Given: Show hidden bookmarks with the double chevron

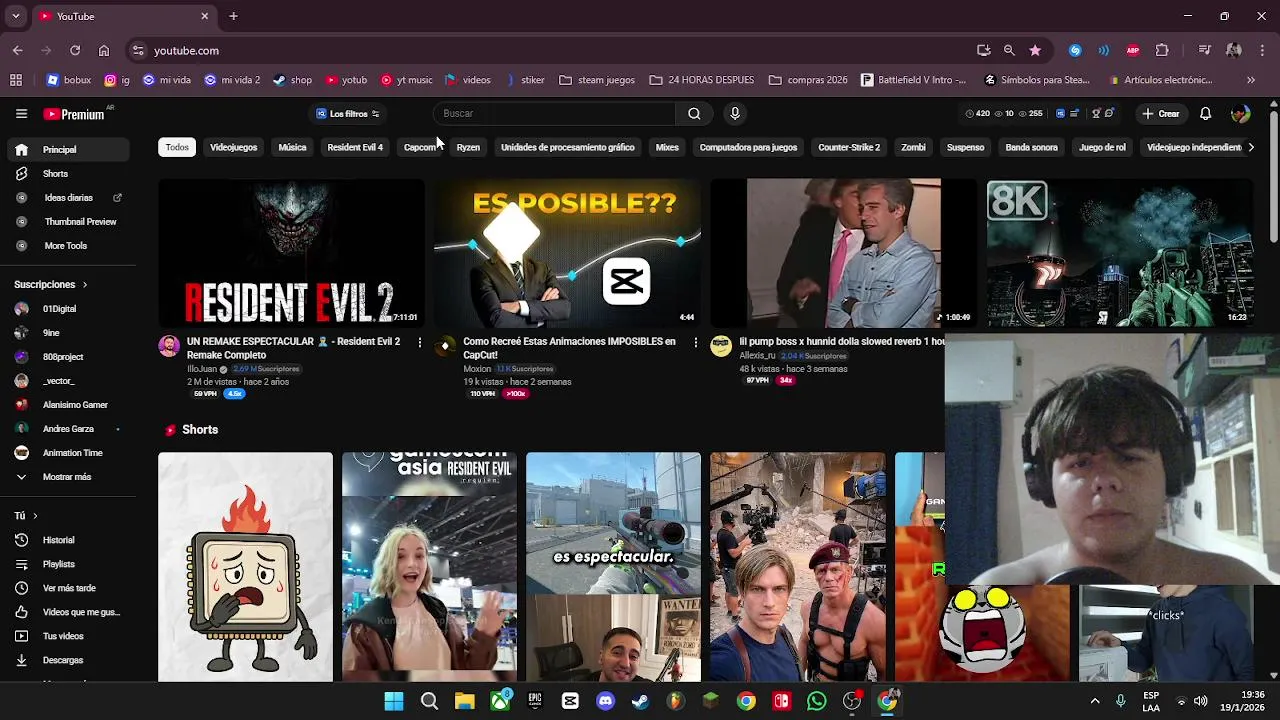Looking at the screenshot, I should [1250, 80].
